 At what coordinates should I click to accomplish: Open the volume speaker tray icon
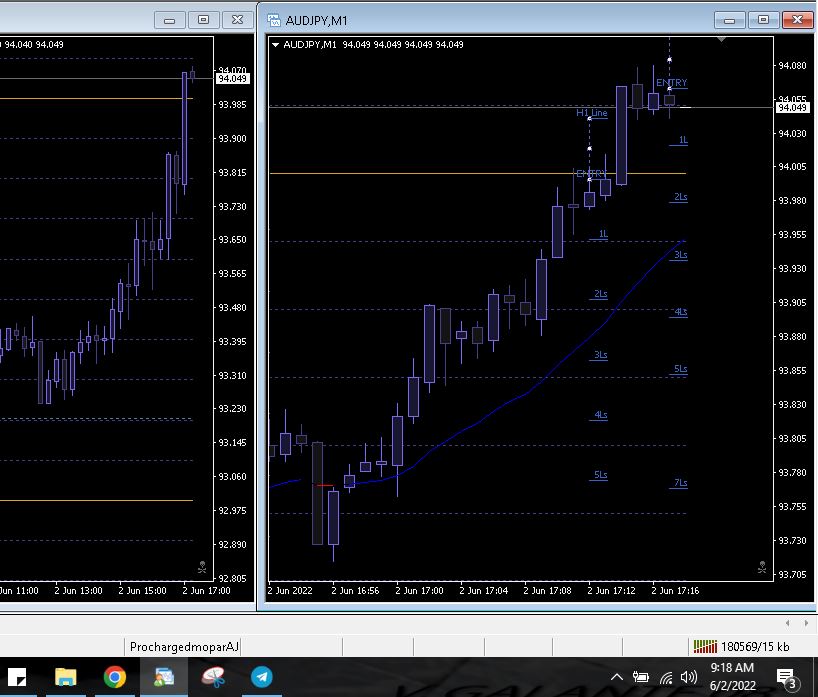click(x=689, y=677)
